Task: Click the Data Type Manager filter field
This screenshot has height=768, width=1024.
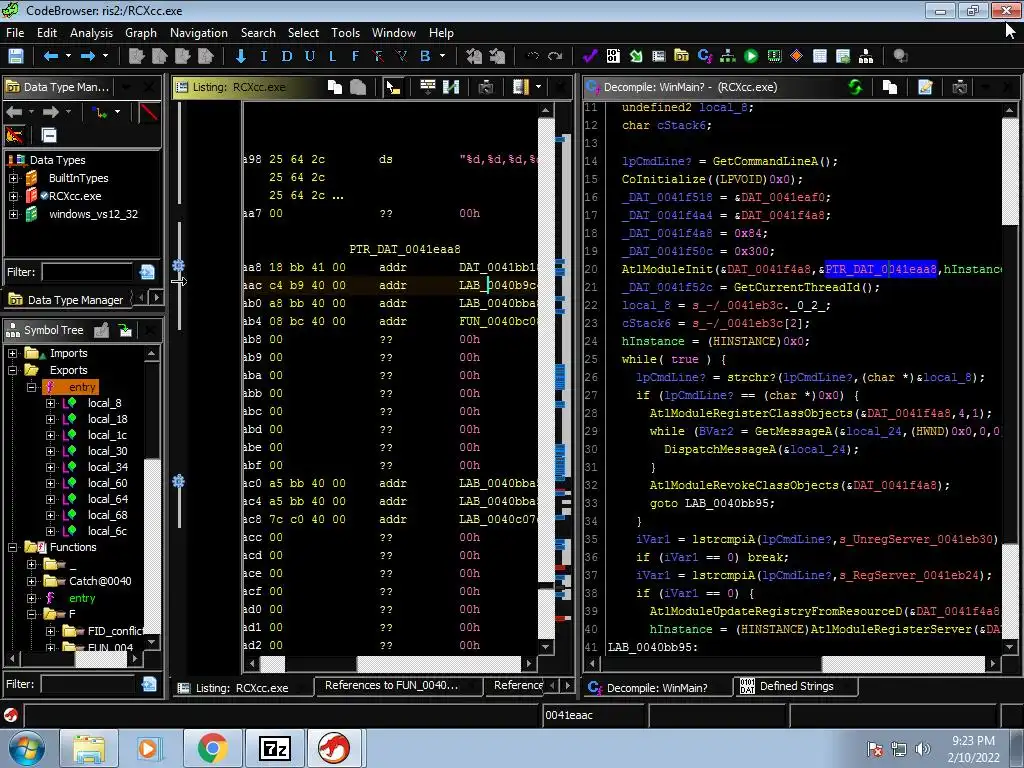Action: click(x=87, y=272)
